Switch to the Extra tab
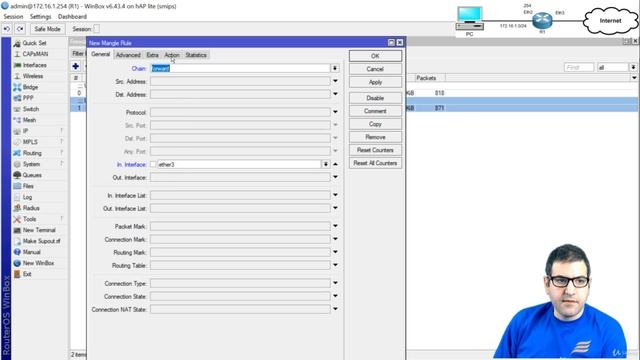 [x=152, y=55]
